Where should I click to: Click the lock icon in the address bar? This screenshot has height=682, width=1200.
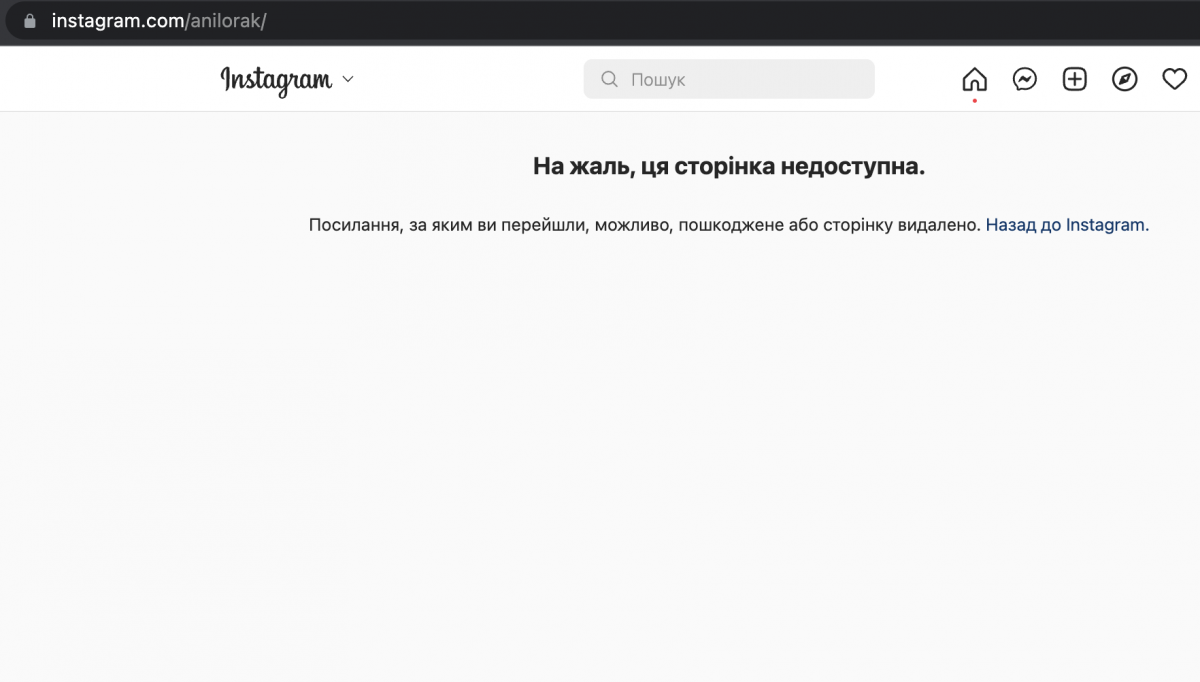(29, 21)
